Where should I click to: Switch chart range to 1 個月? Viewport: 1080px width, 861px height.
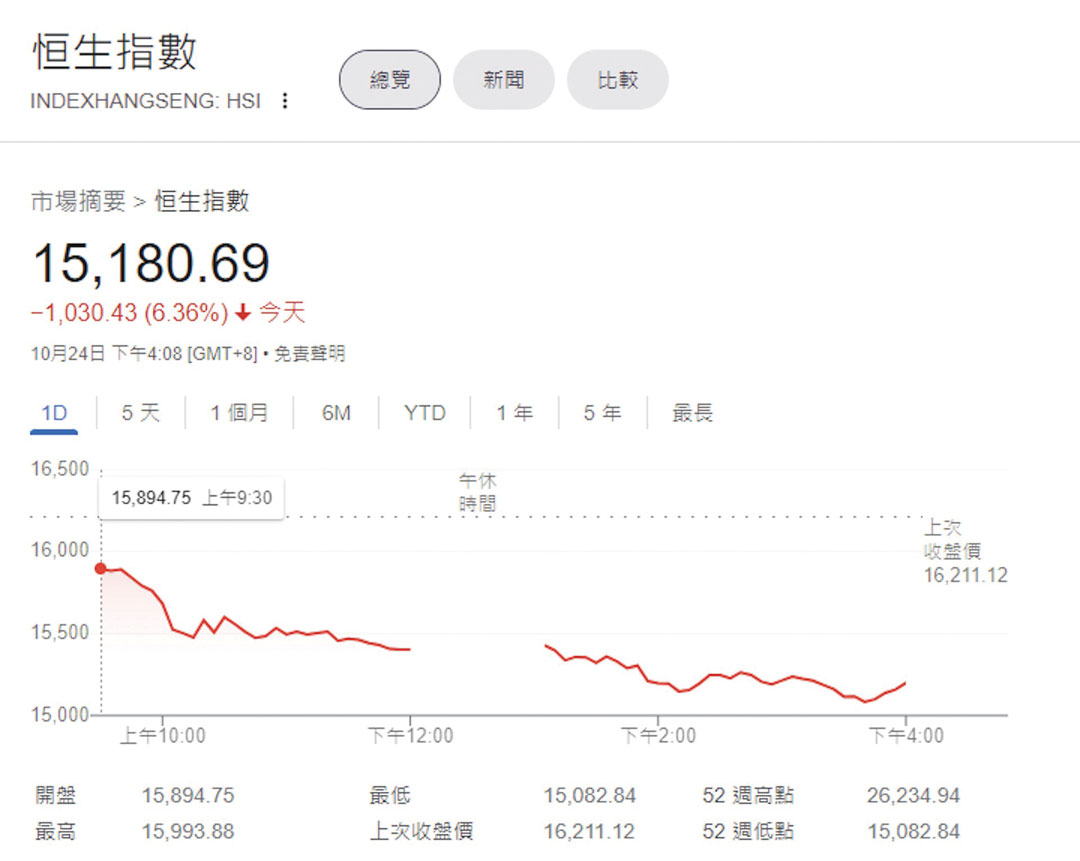[x=238, y=413]
